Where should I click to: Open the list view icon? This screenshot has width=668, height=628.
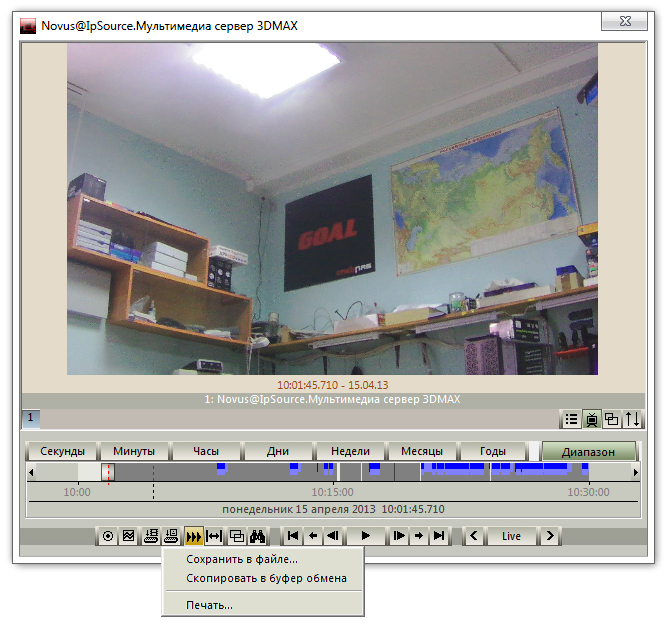coord(570,419)
